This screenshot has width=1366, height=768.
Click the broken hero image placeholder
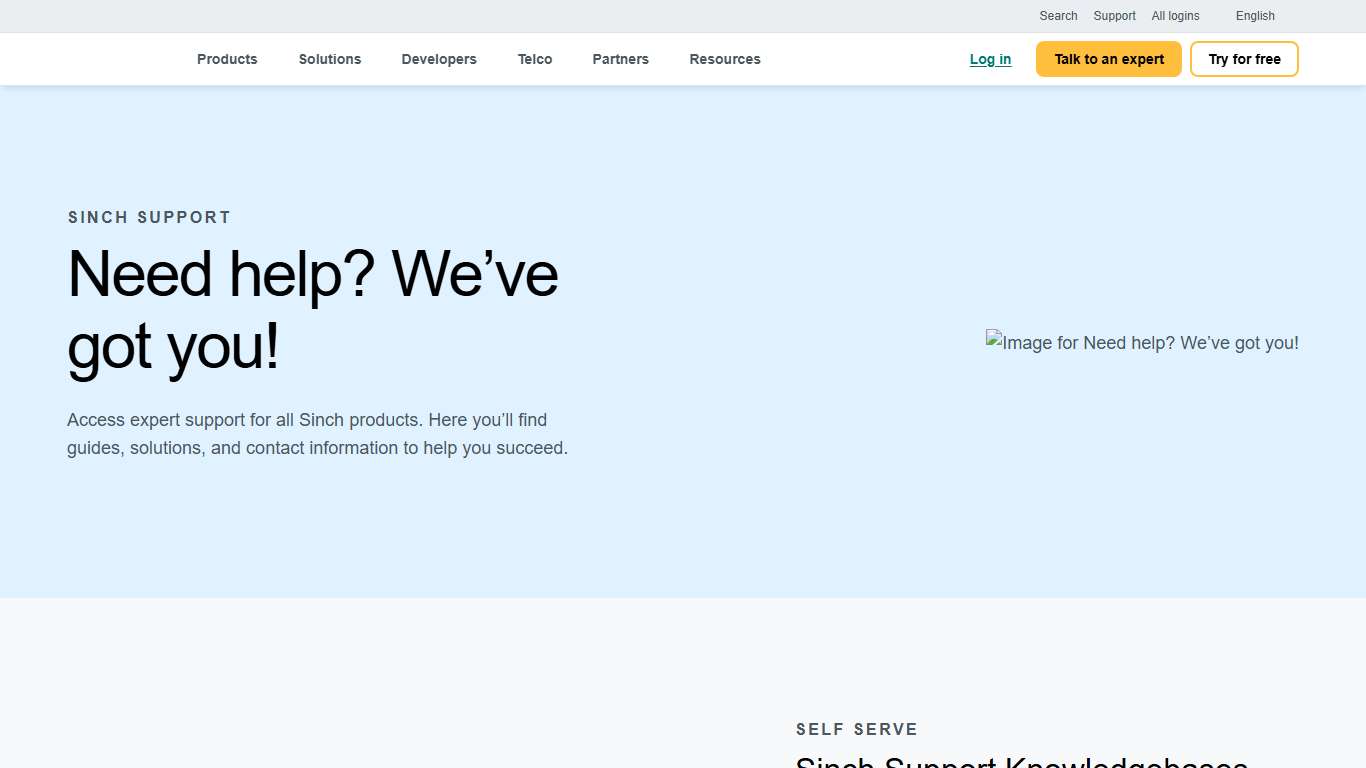click(x=1142, y=343)
